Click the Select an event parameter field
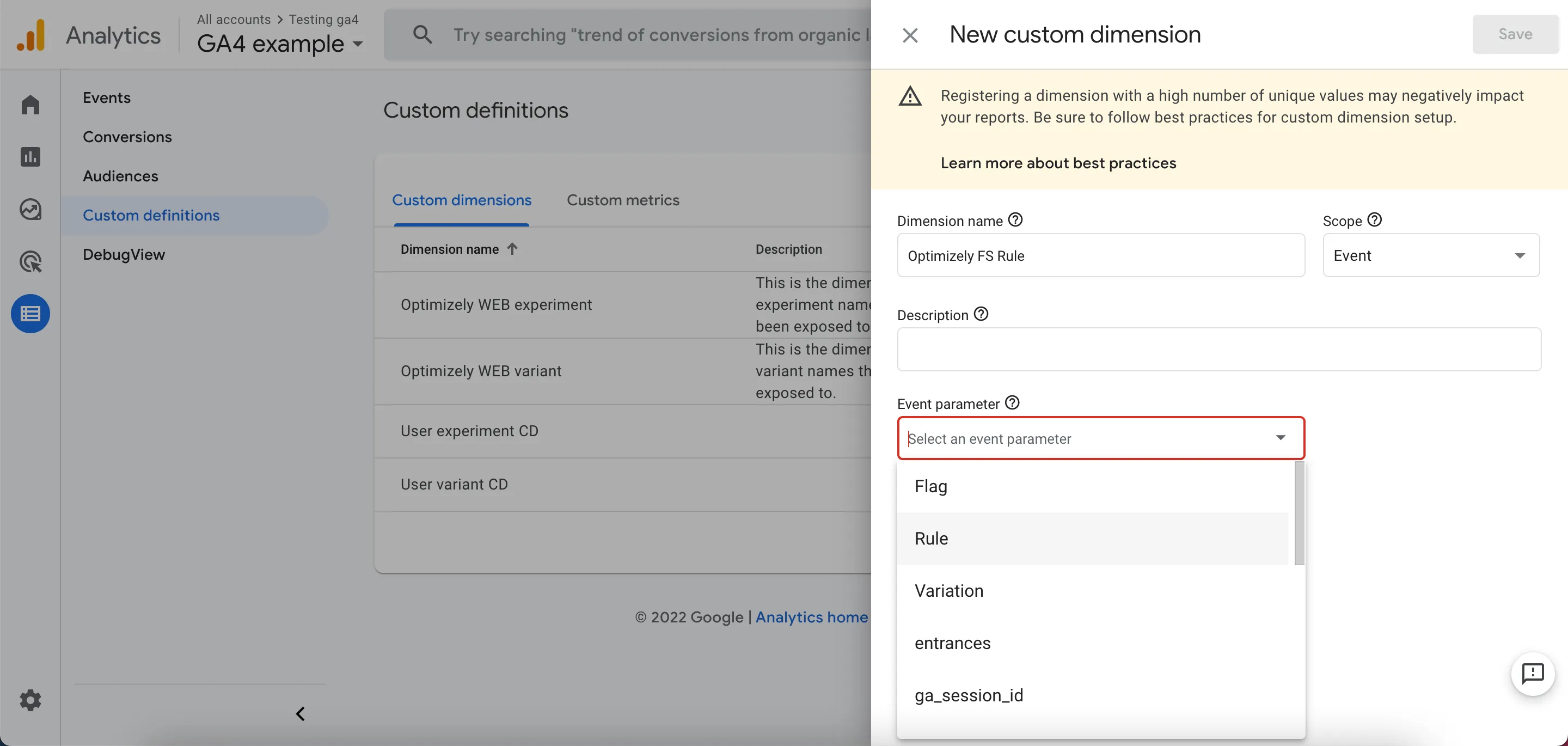 click(x=1100, y=438)
